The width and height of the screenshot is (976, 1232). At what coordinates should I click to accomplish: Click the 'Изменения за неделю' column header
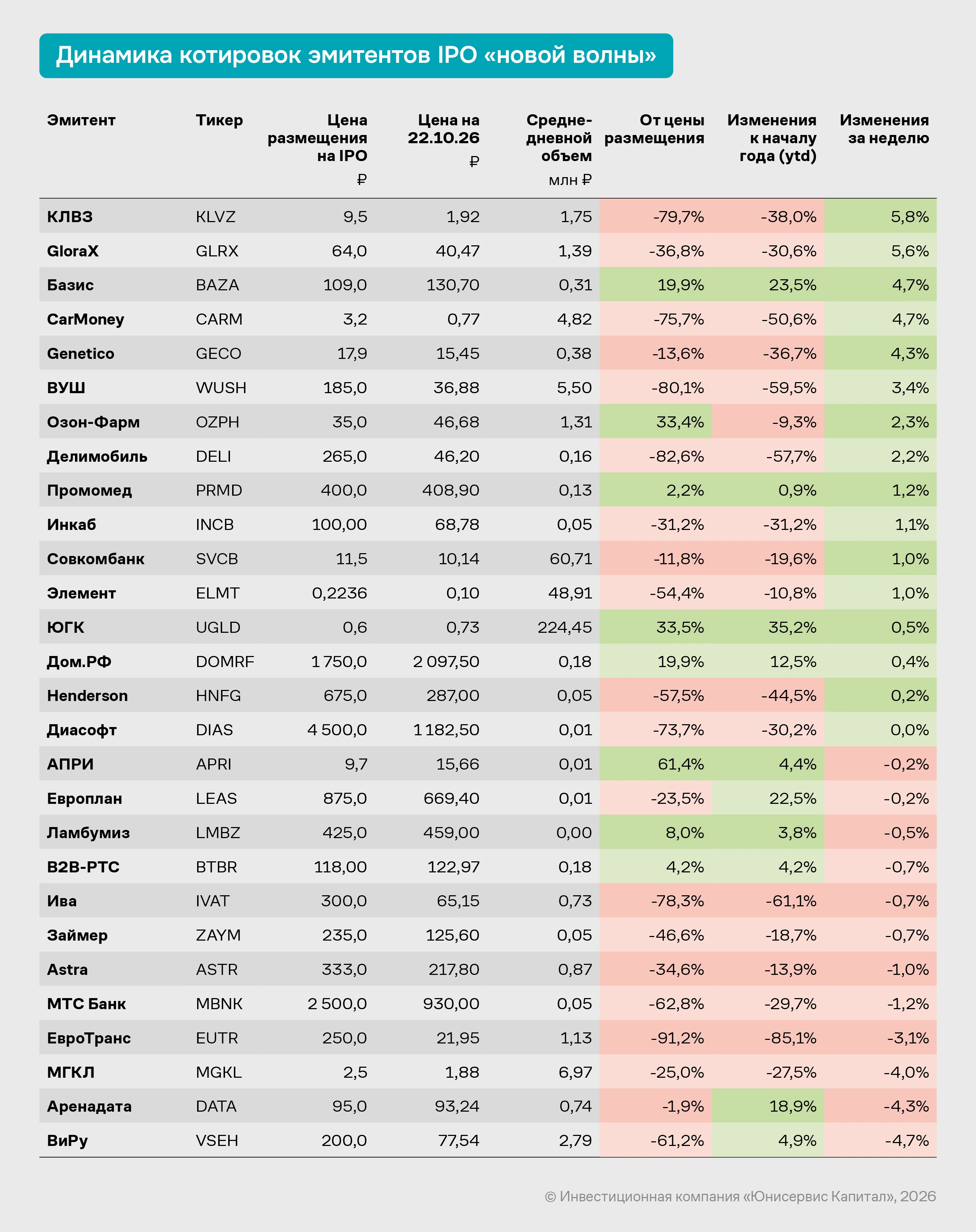[x=884, y=129]
